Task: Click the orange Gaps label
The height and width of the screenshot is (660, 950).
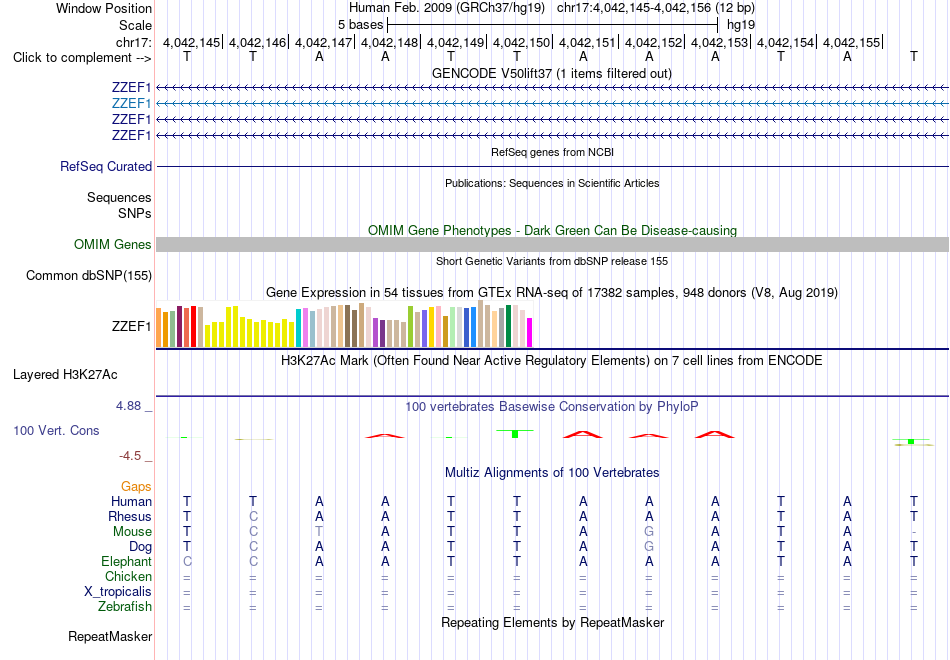Action: [x=136, y=487]
